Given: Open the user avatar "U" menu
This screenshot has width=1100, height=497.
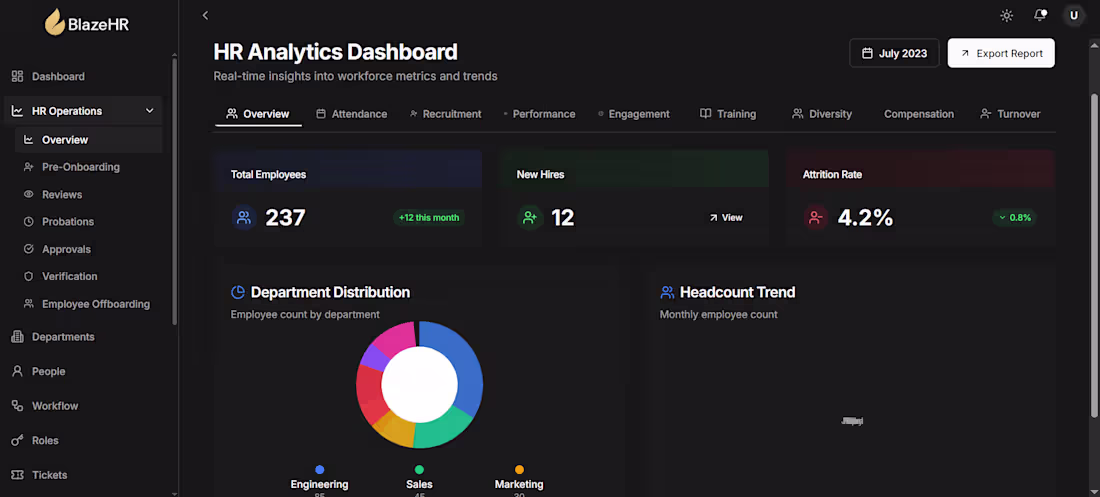Looking at the screenshot, I should (1073, 15).
